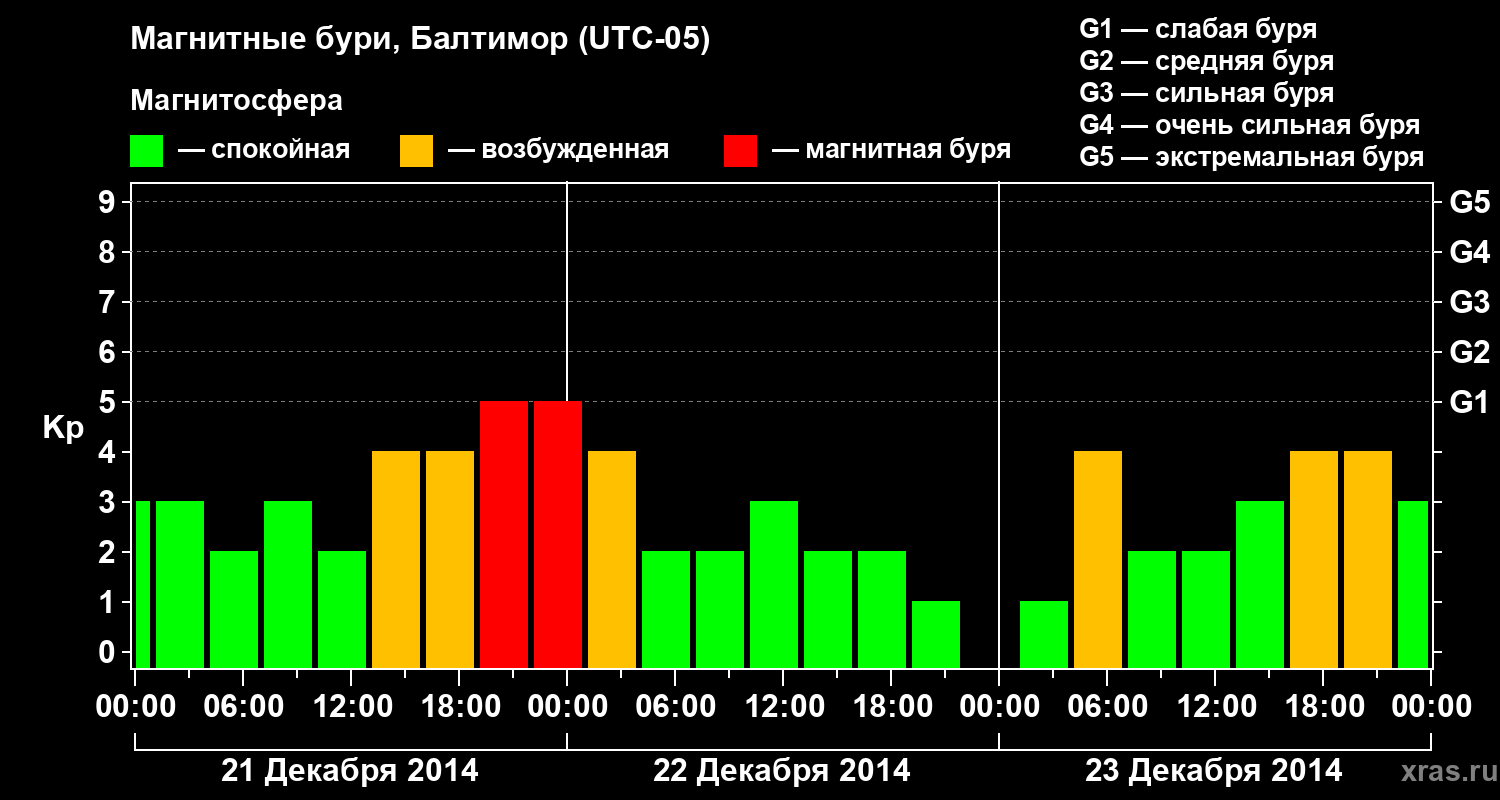Click the right-axis 'G3' storm level label
This screenshot has height=800, width=1500.
coord(1469,303)
